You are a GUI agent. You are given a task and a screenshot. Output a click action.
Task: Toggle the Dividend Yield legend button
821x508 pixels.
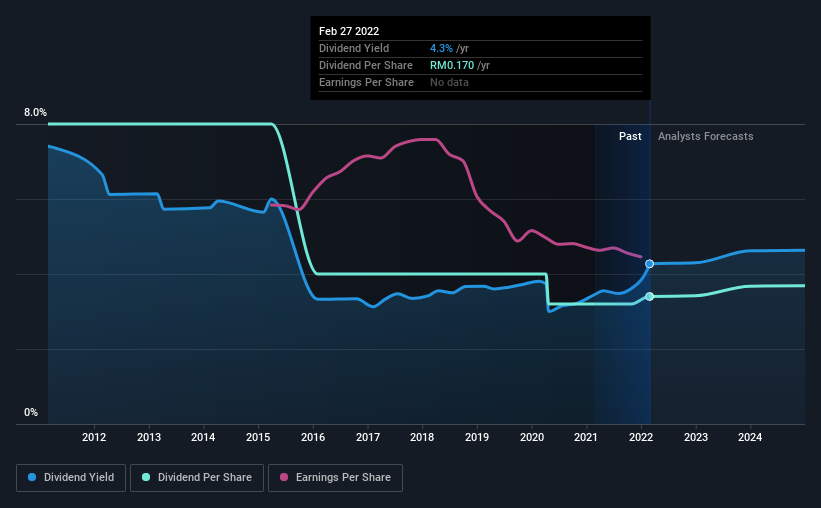[x=71, y=478]
